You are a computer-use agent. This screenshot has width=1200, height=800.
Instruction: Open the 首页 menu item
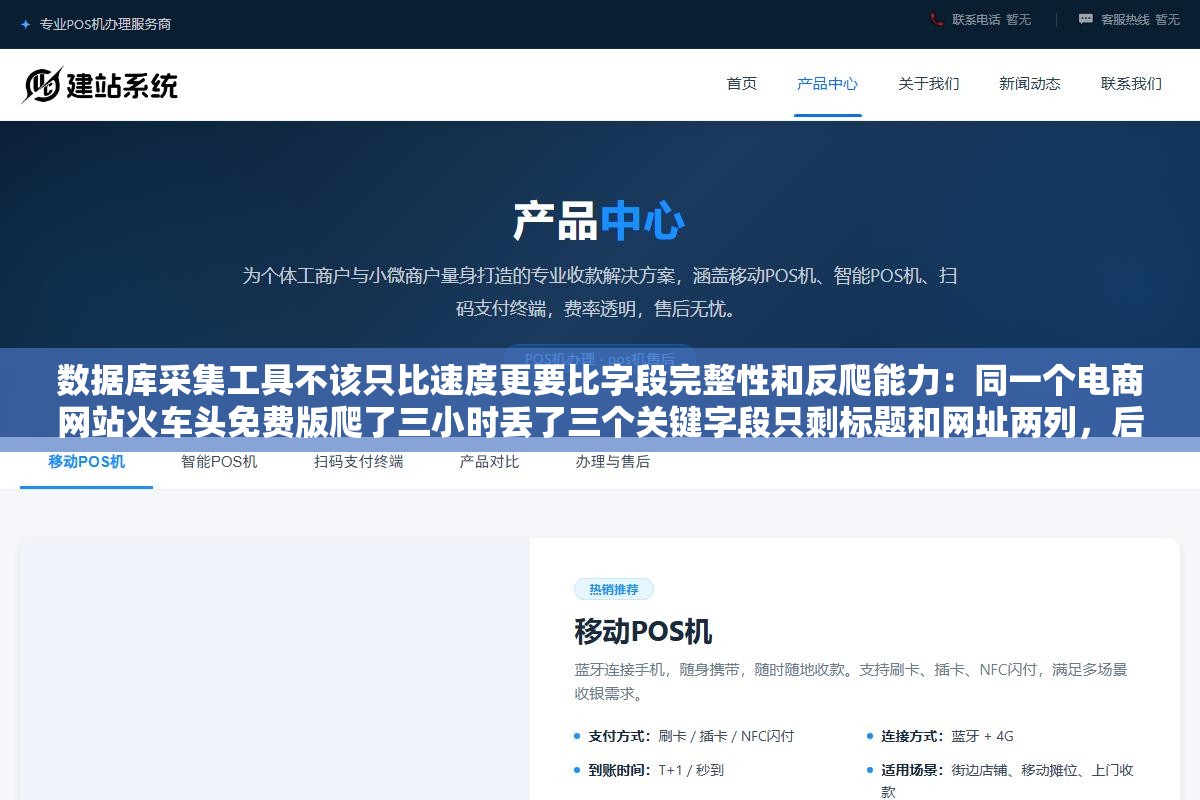tap(742, 84)
